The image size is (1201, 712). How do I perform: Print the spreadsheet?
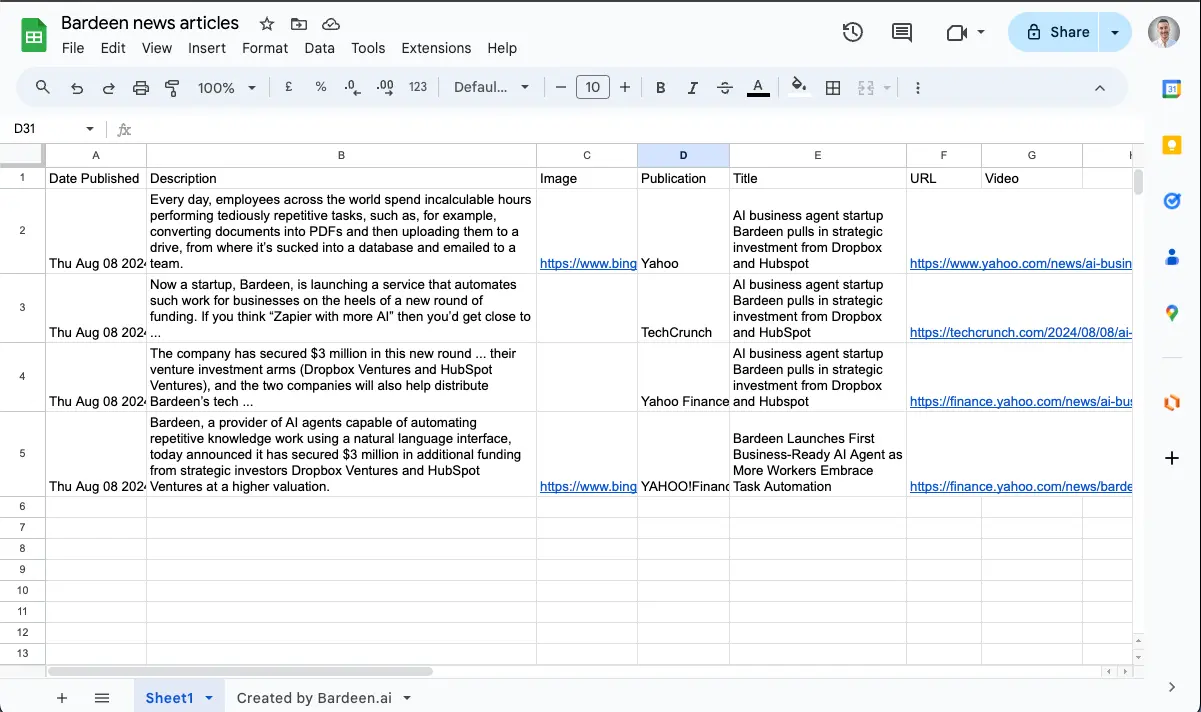point(141,88)
